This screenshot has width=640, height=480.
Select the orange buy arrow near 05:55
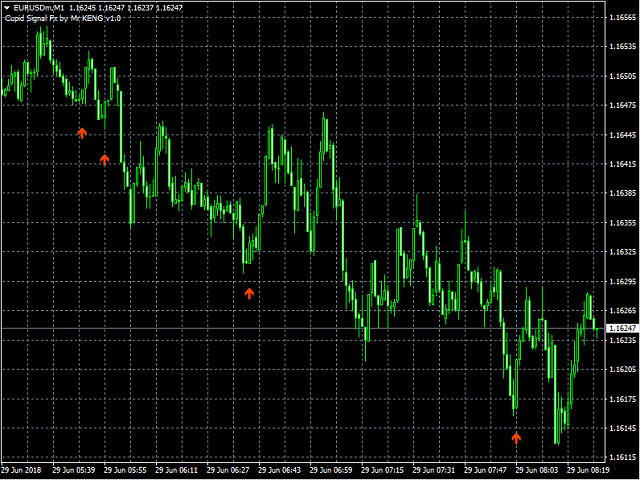point(104,160)
